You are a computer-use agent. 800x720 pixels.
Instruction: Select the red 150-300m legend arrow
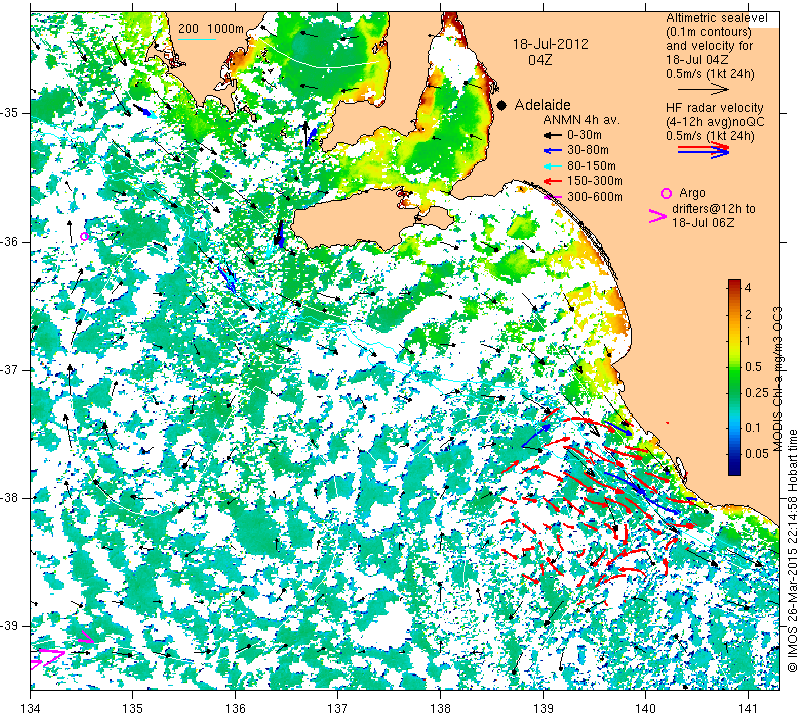coord(552,181)
